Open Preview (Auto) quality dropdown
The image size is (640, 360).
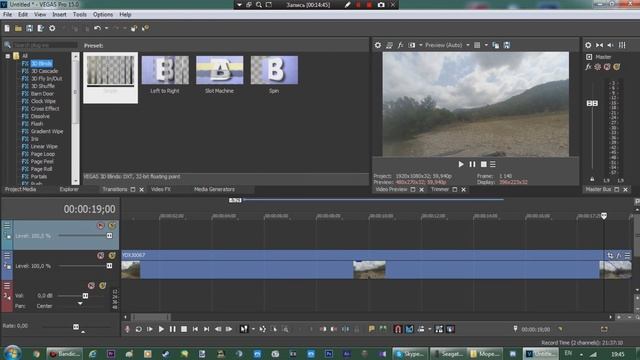click(468, 45)
